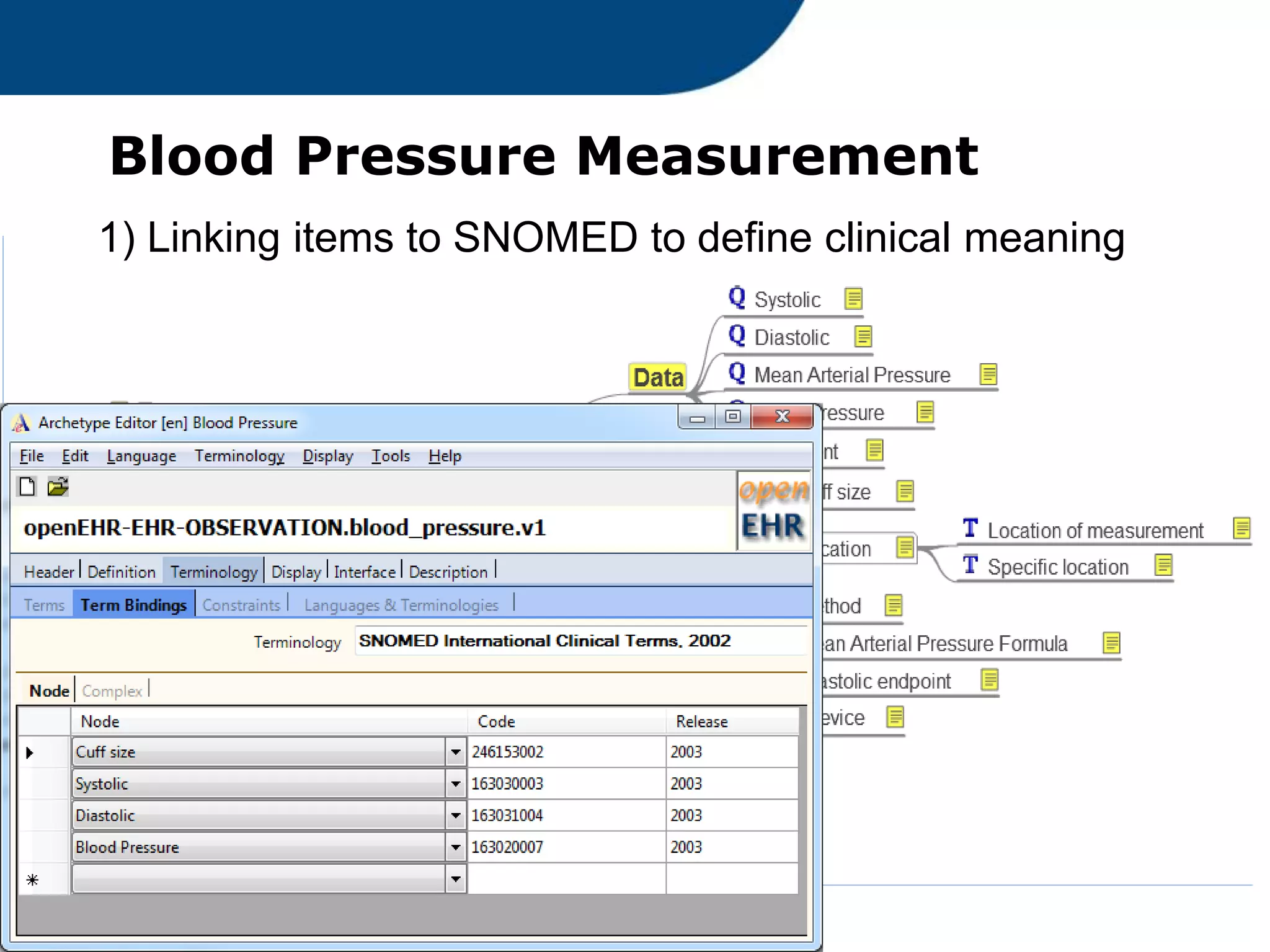This screenshot has height=952, width=1270.
Task: Open the Blood Pressure node dropdown arrow
Action: (x=456, y=847)
